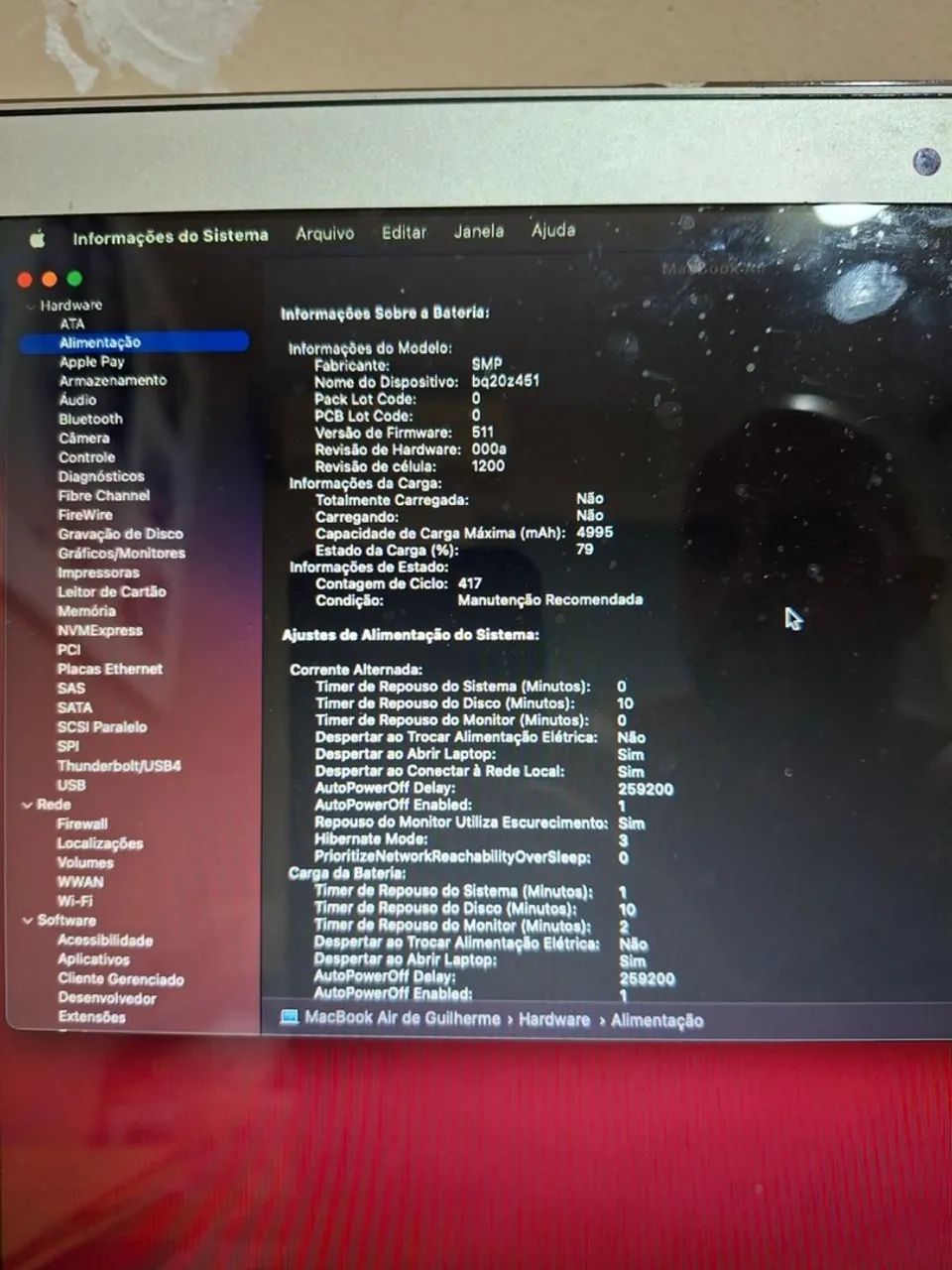Select Memória in the sidebar
952x1270 pixels.
pyautogui.click(x=86, y=611)
